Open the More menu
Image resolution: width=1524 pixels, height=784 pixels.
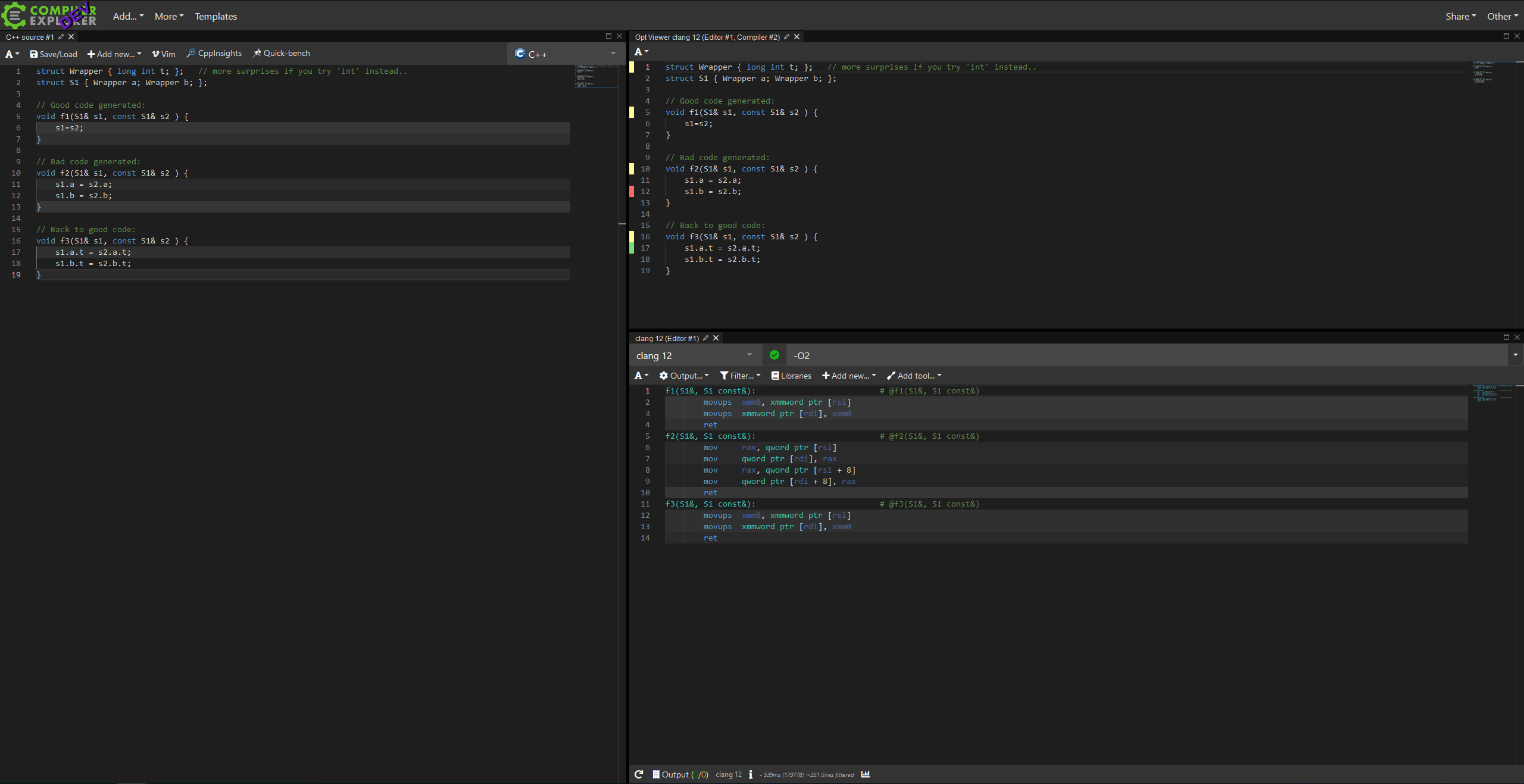click(x=168, y=16)
